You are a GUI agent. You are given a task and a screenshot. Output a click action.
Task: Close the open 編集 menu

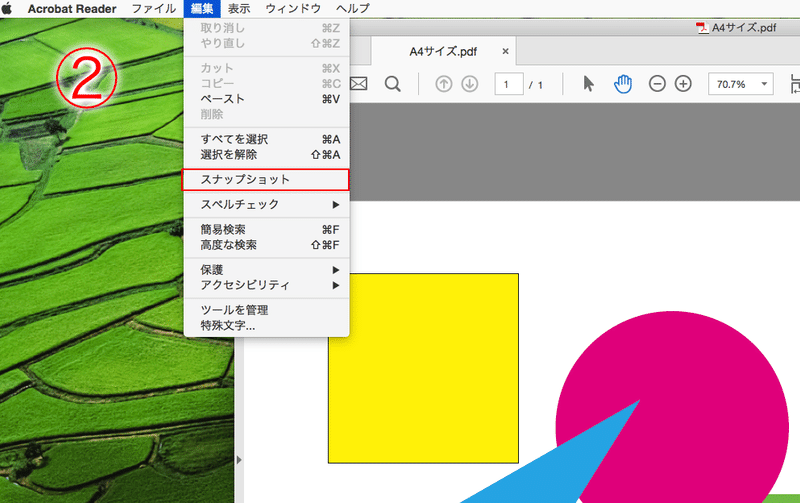click(x=202, y=9)
